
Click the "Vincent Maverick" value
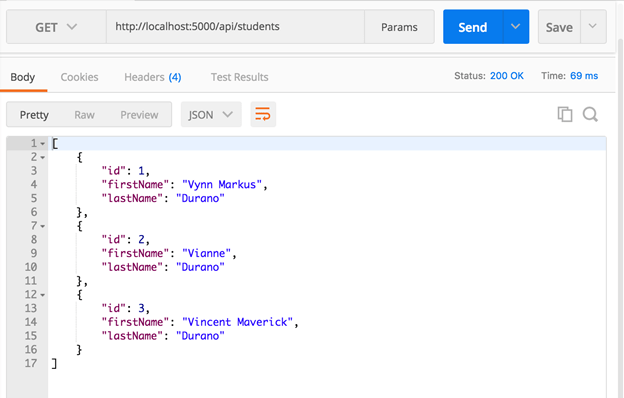pos(237,322)
